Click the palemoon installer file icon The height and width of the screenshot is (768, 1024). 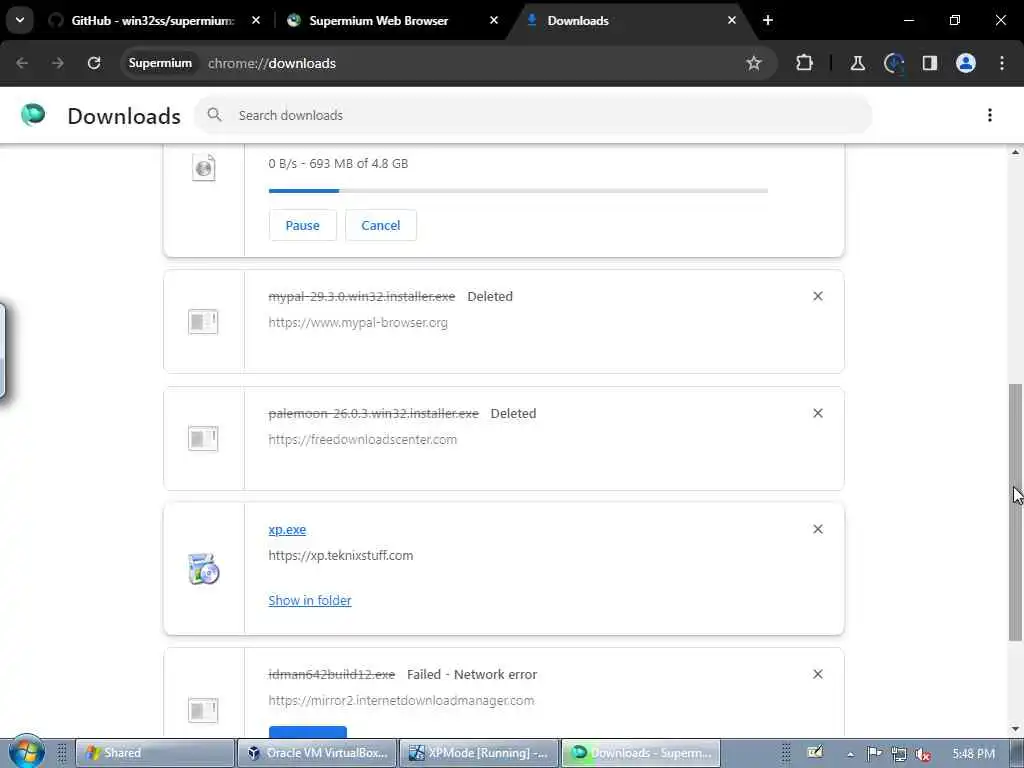pos(203,438)
